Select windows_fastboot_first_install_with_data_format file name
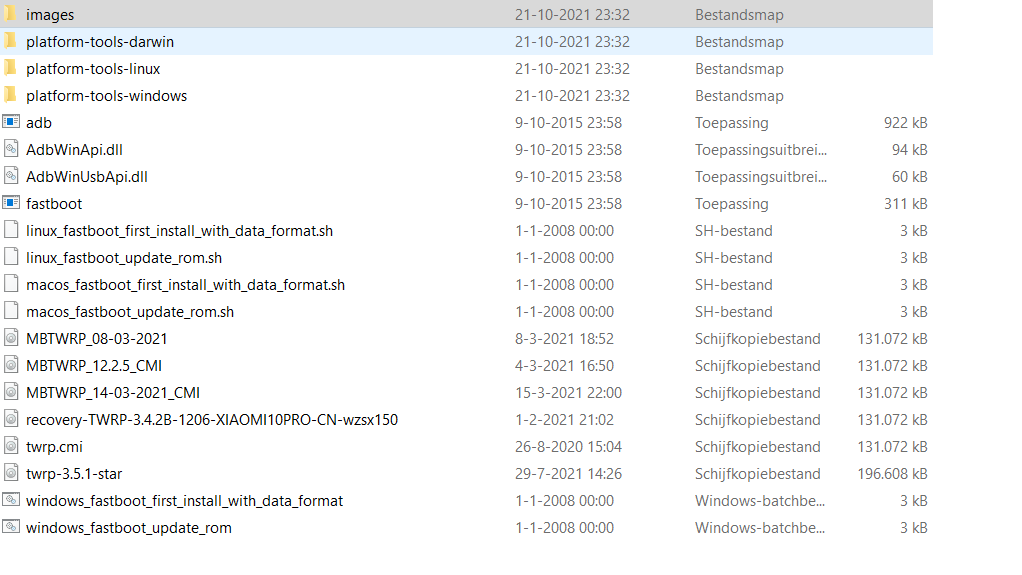 (184, 501)
